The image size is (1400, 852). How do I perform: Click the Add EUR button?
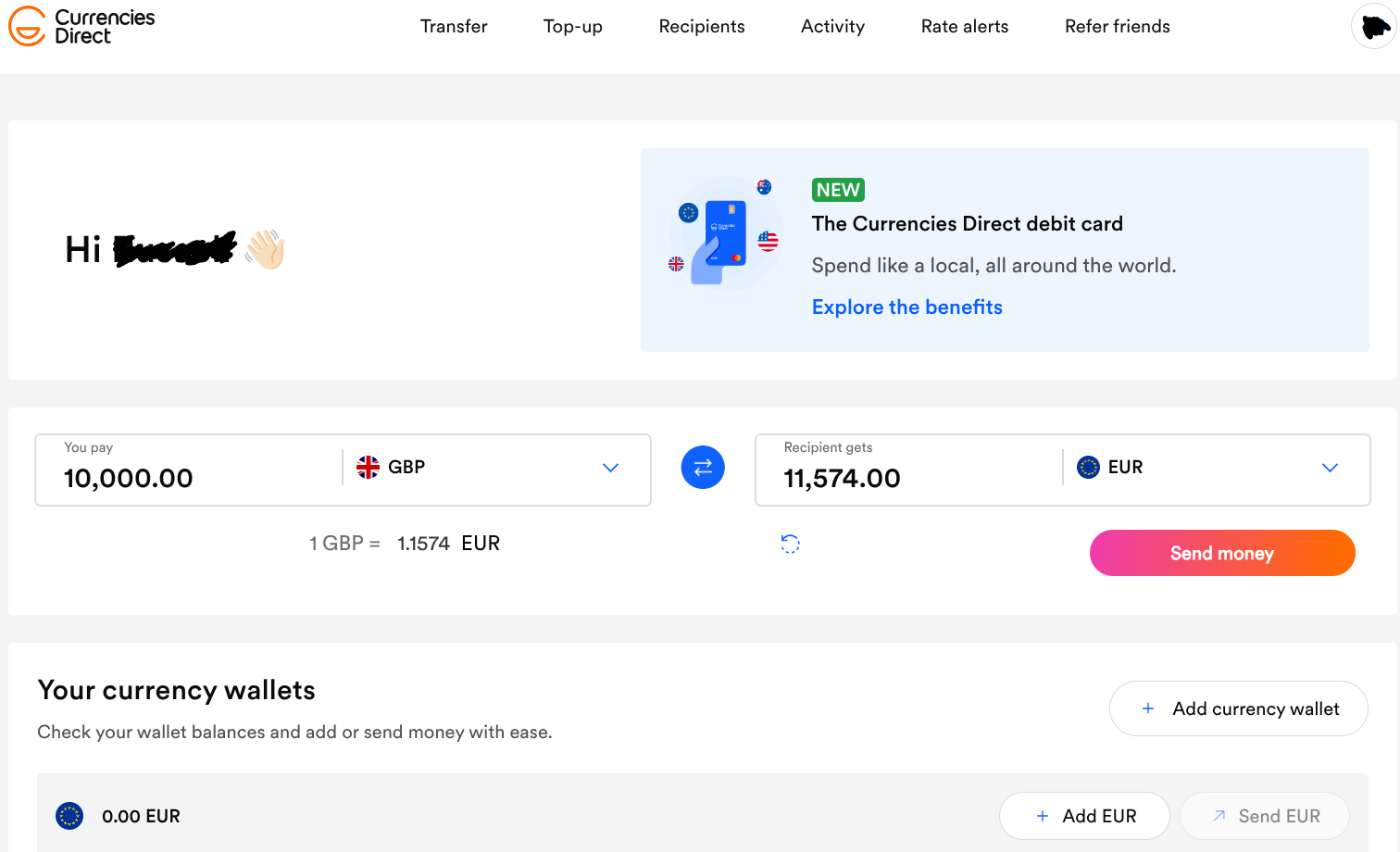(1084, 816)
